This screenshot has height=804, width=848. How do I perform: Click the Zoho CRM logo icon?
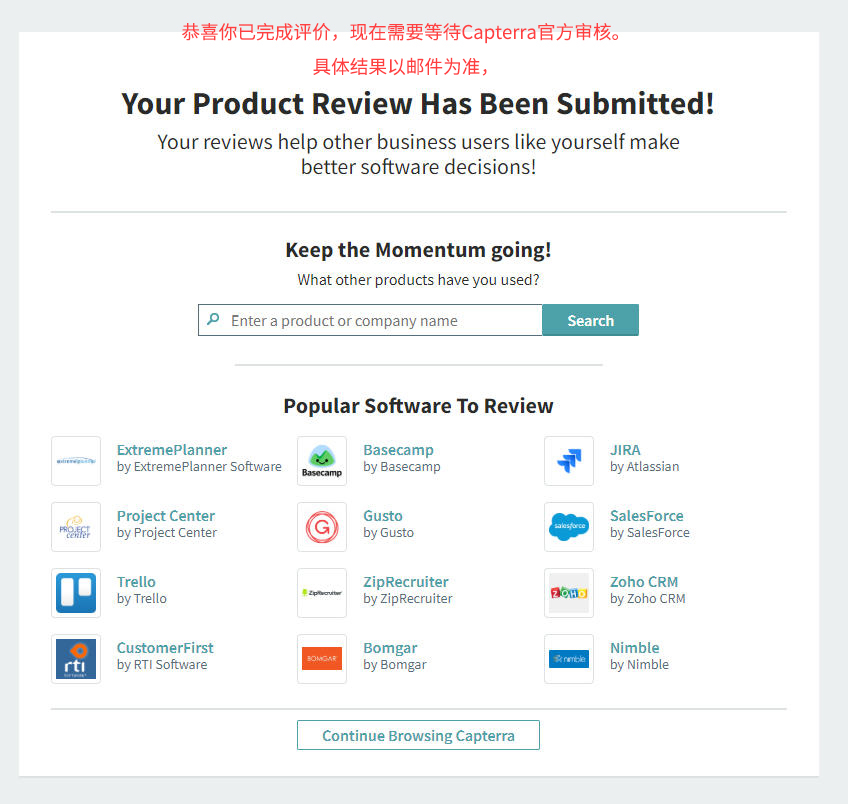pyautogui.click(x=569, y=593)
